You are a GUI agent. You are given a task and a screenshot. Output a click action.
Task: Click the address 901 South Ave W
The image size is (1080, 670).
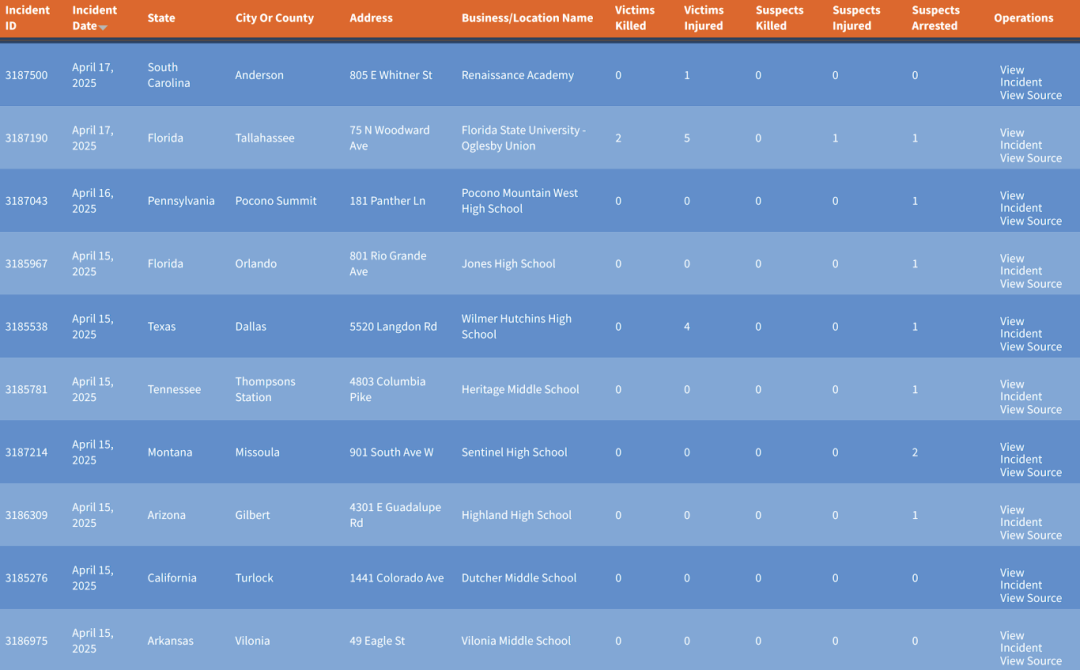(x=391, y=452)
